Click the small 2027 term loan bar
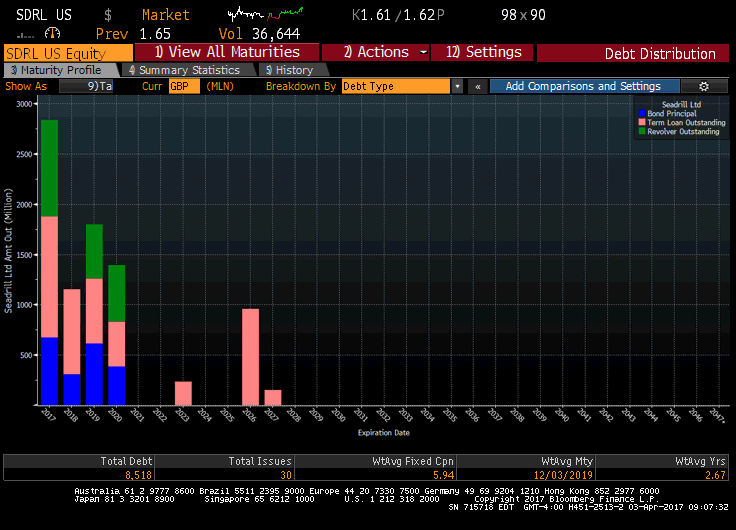 coord(273,397)
